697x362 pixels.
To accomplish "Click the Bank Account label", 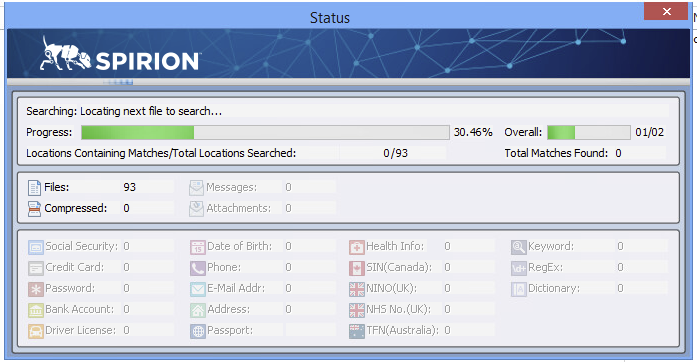I will (x=80, y=309).
